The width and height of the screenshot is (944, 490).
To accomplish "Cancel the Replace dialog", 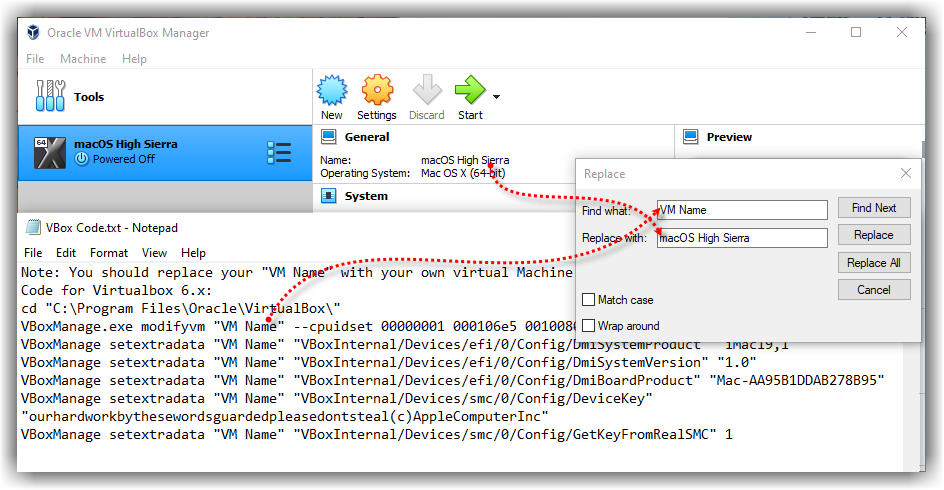I will coord(874,290).
